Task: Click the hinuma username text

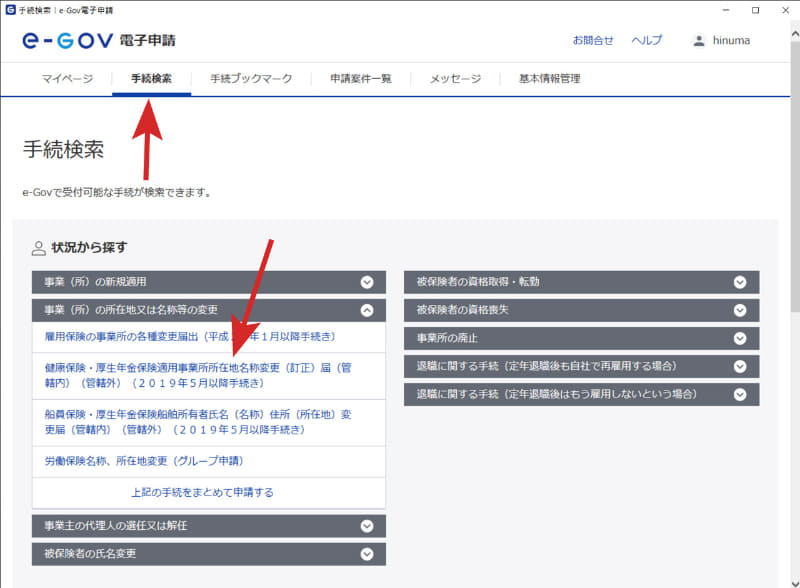Action: tap(731, 40)
